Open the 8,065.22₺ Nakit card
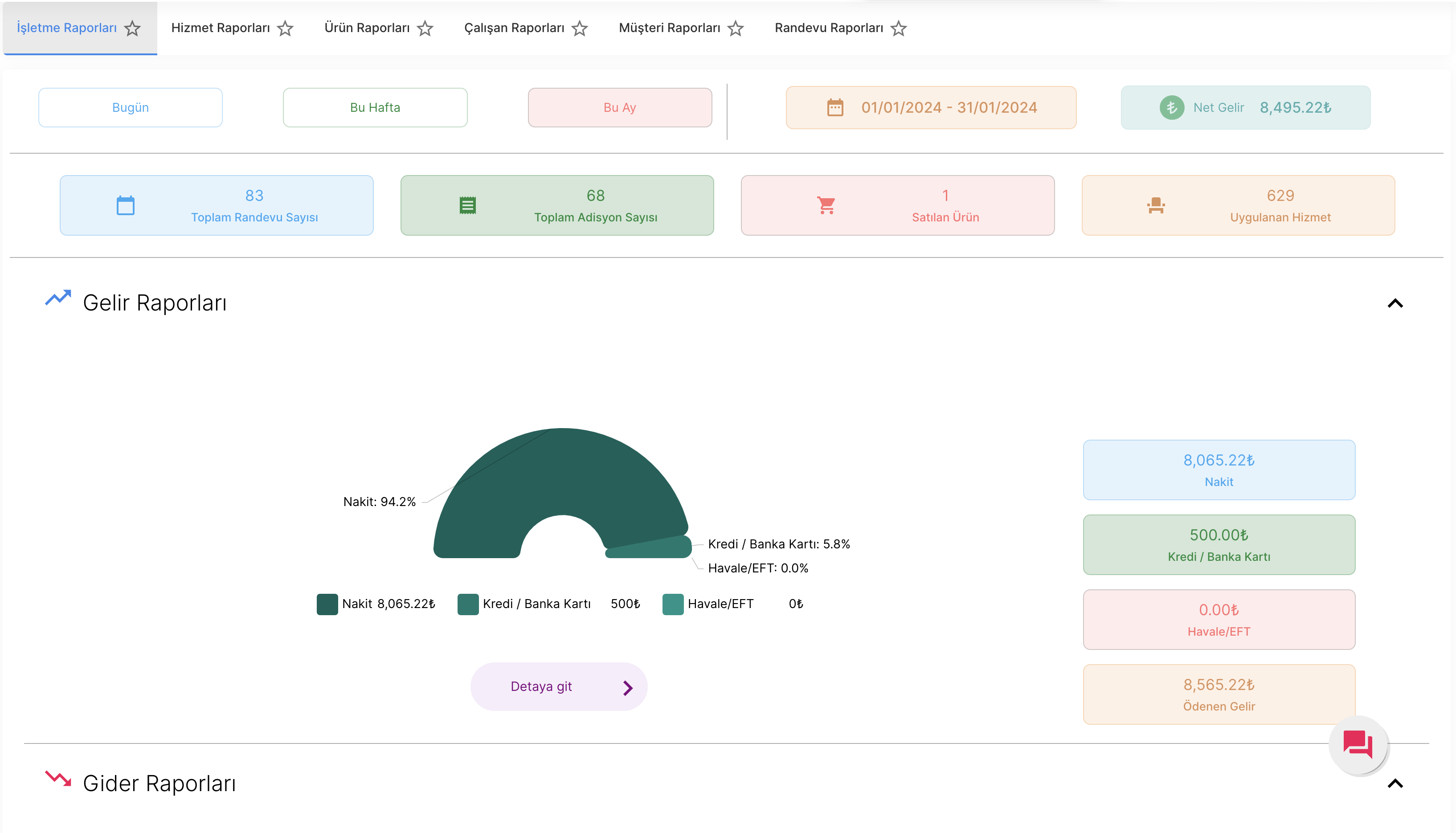Viewport: 1456px width, 833px height. tap(1219, 470)
